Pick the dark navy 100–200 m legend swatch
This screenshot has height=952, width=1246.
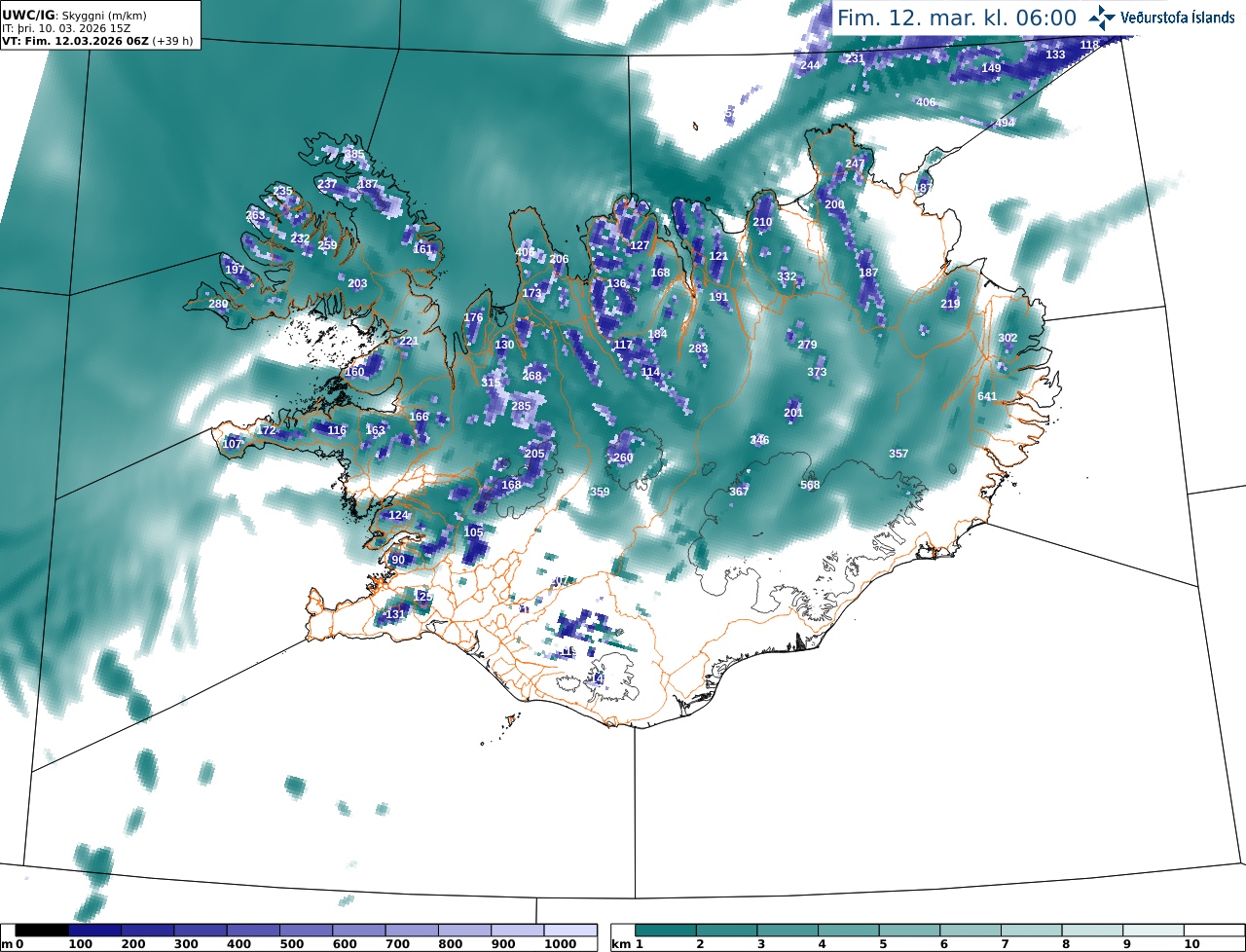click(94, 931)
